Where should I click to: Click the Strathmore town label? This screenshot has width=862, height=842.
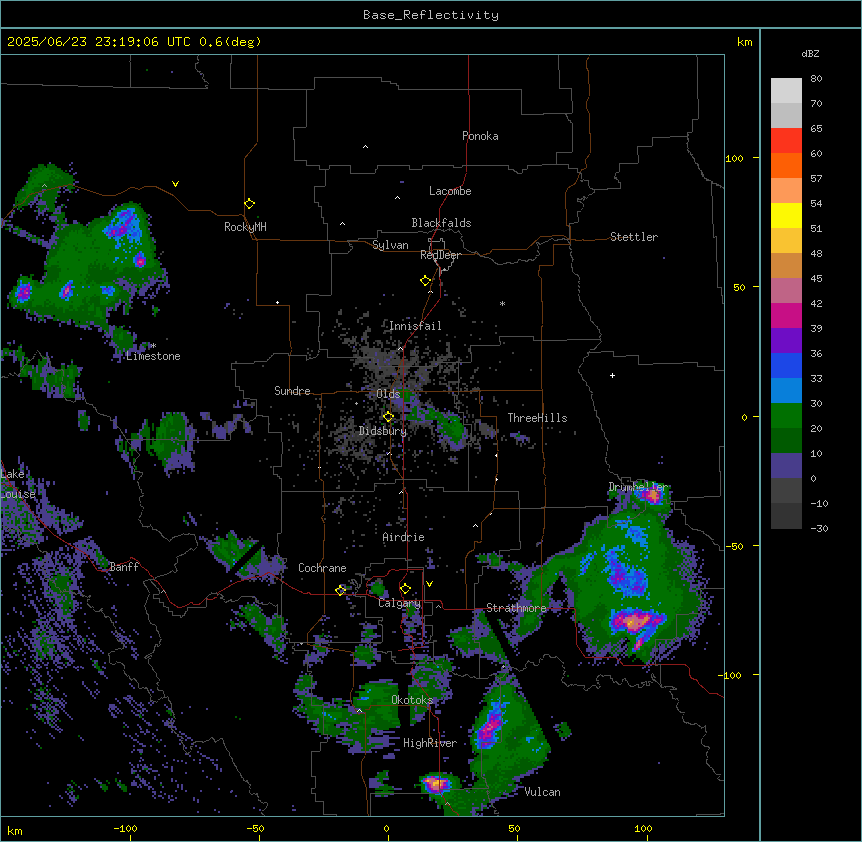(516, 608)
